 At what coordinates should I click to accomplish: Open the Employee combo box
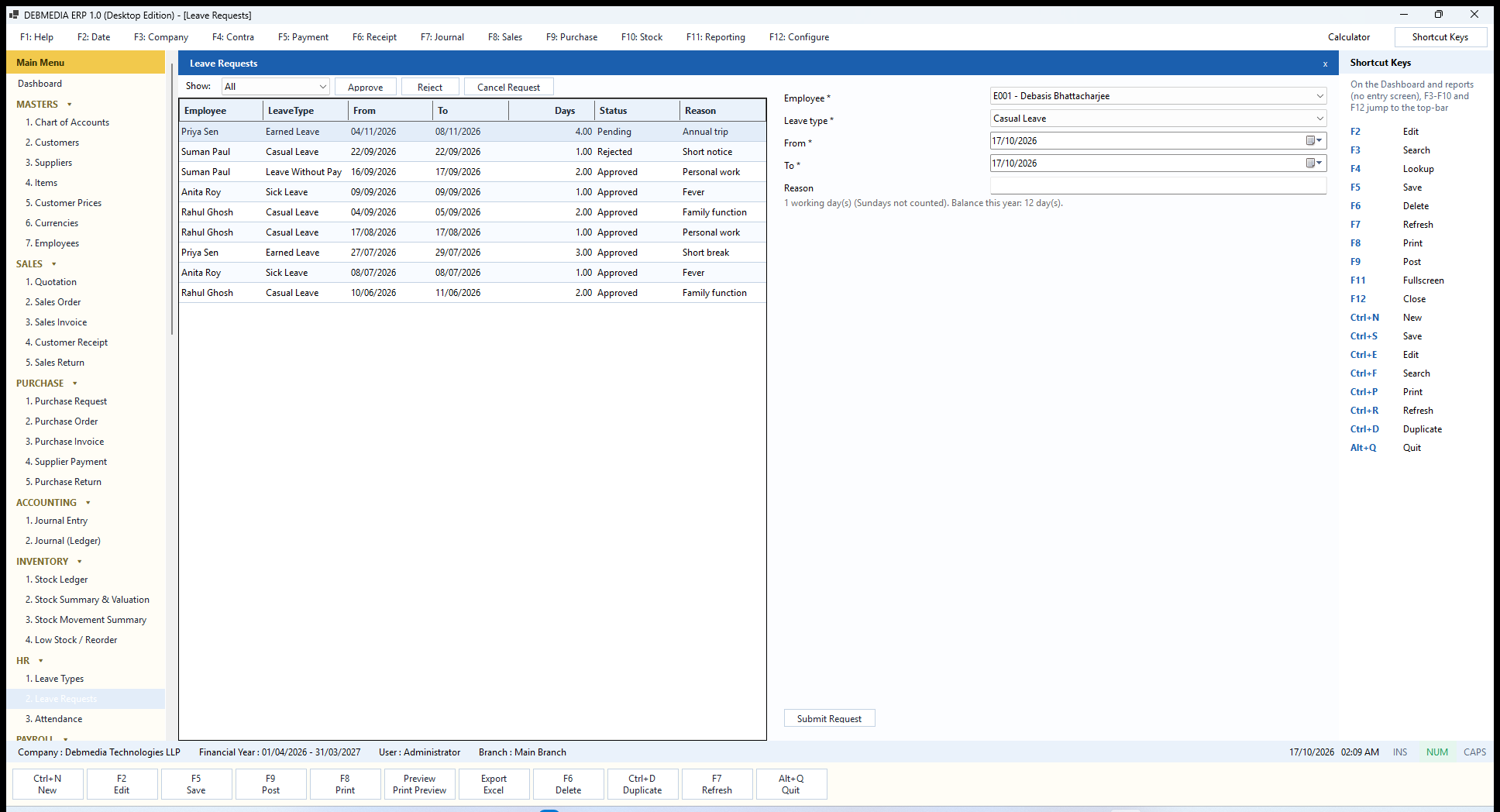click(x=1158, y=96)
